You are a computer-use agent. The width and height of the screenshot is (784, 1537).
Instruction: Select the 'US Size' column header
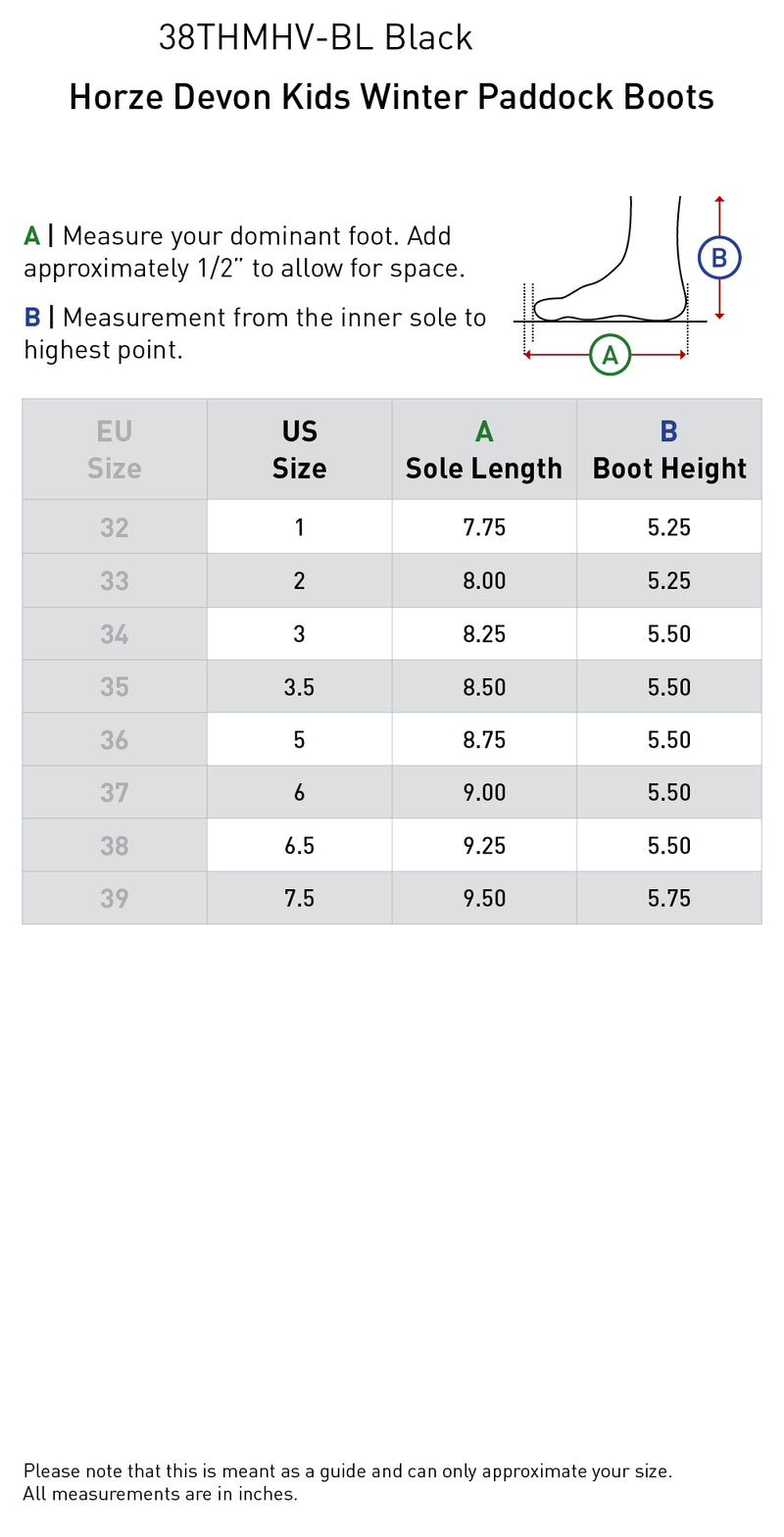(x=299, y=449)
